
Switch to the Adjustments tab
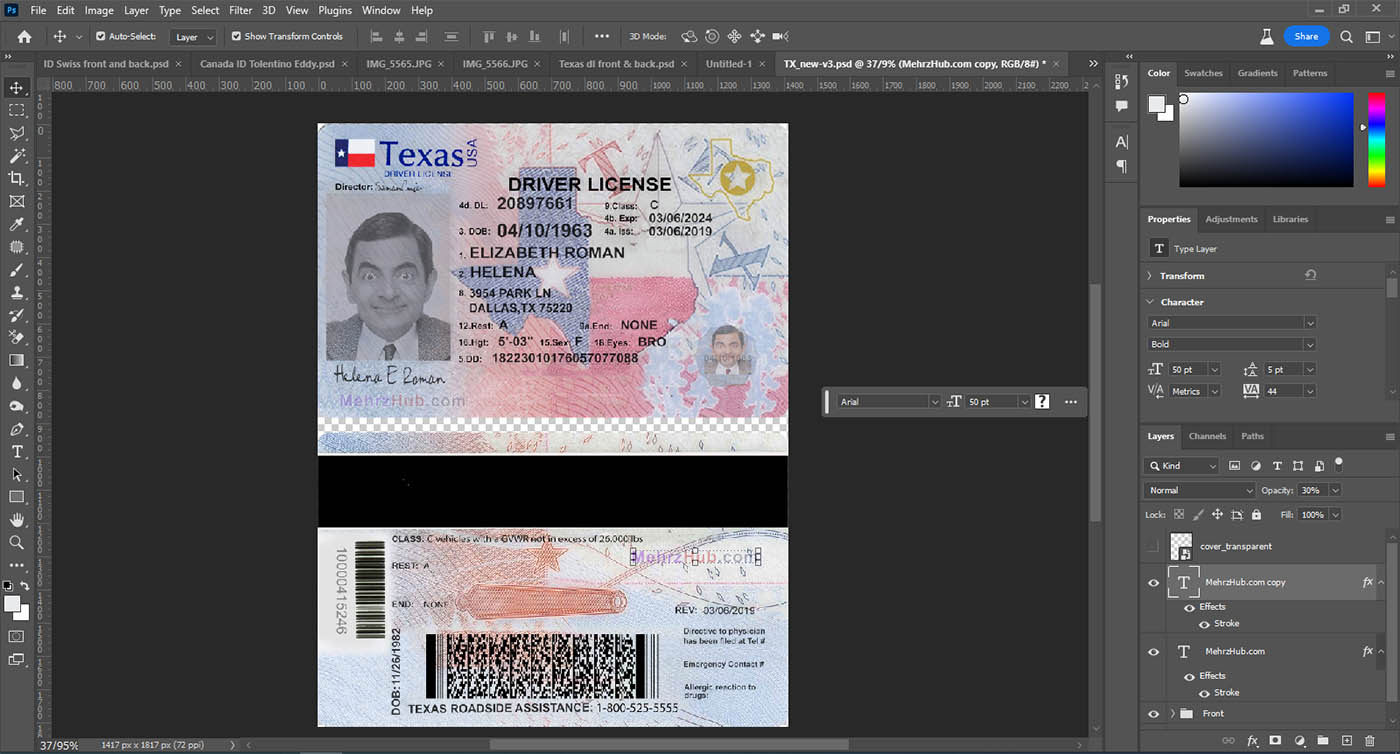1231,219
